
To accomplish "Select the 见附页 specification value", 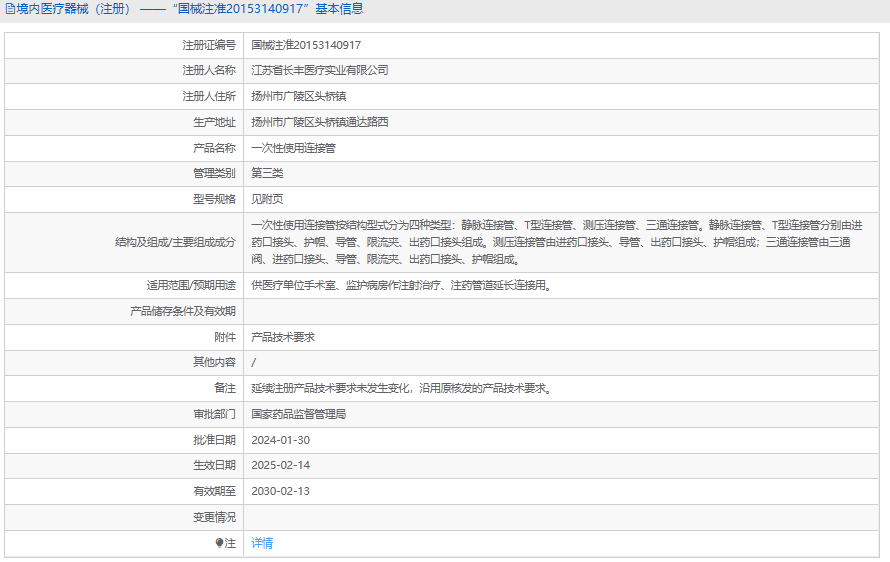I will (x=267, y=199).
